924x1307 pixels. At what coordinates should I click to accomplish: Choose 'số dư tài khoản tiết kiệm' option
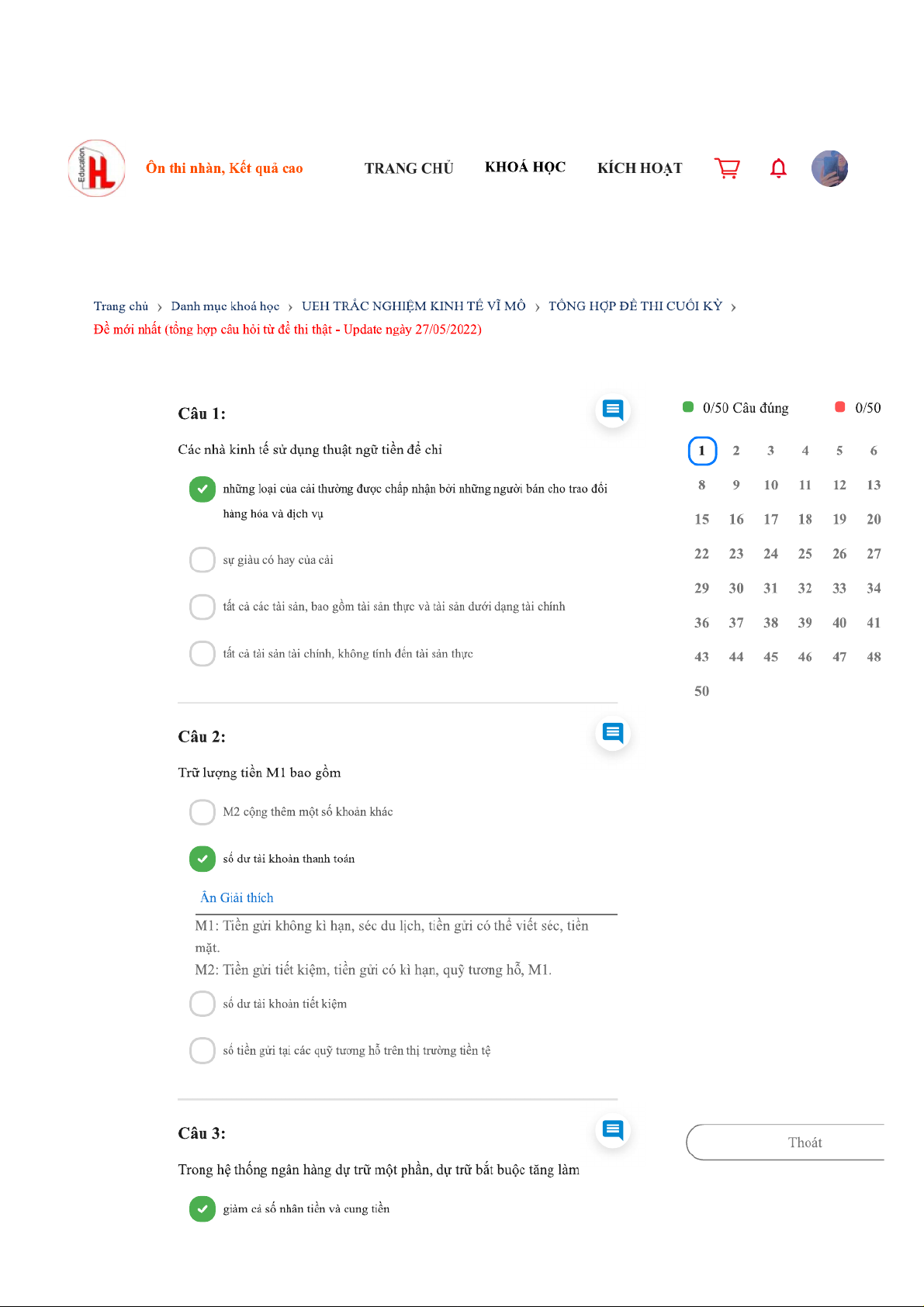pyautogui.click(x=202, y=1004)
